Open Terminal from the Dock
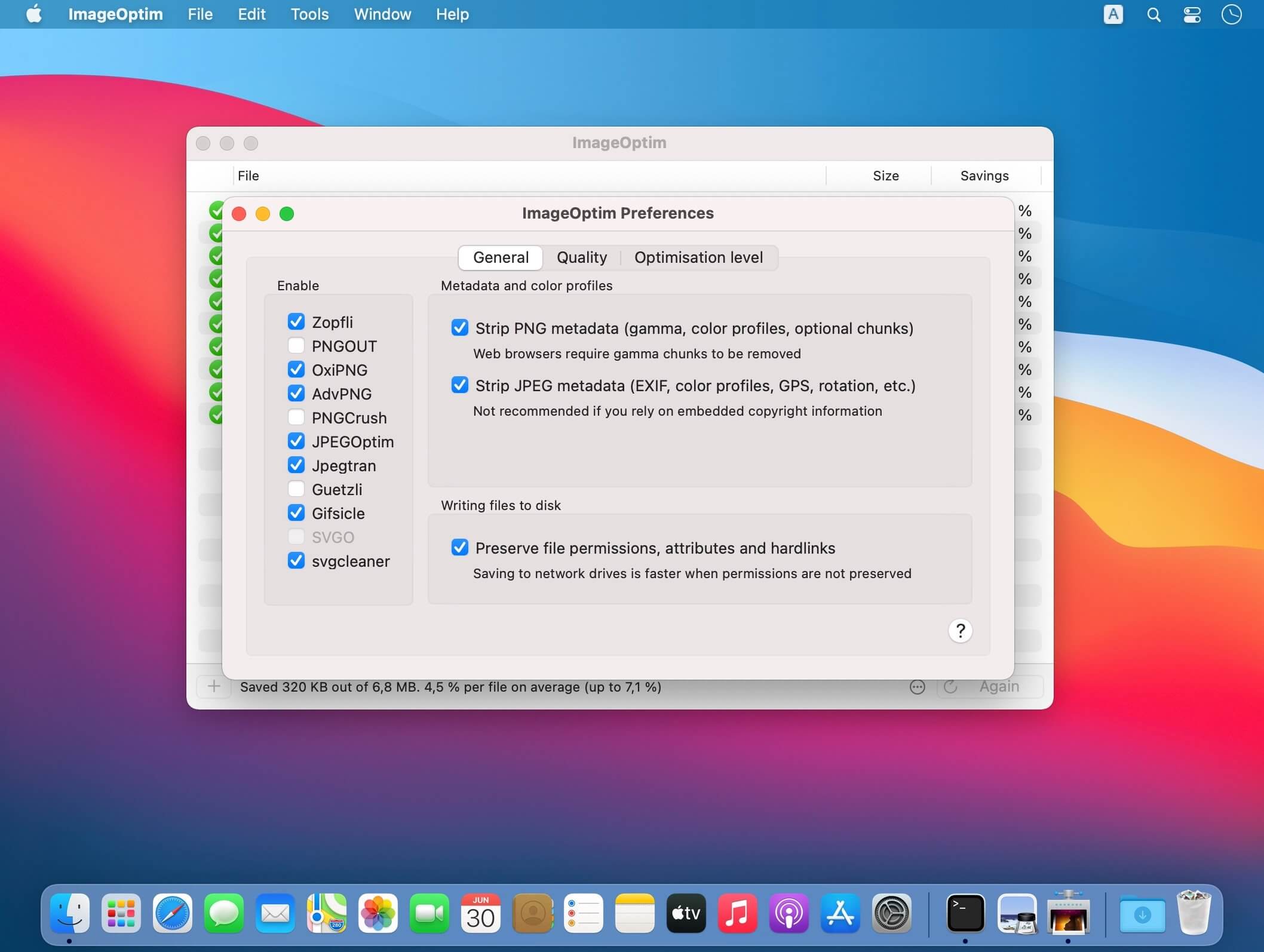 pos(966,913)
